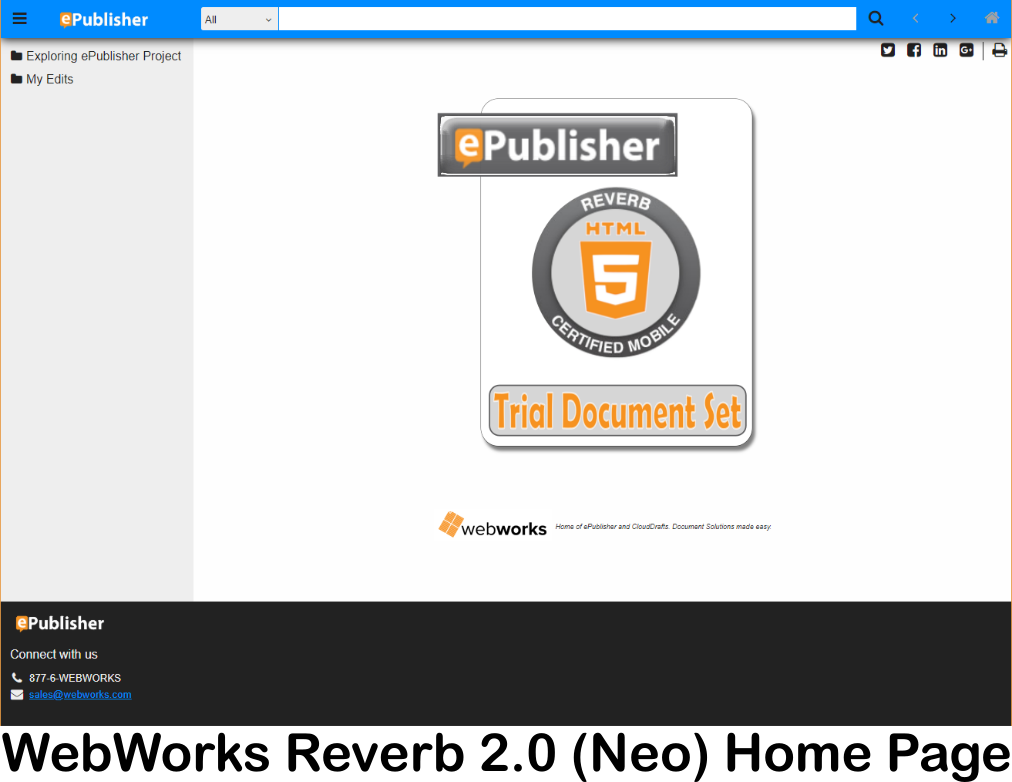Share on Facebook icon
This screenshot has height=782, width=1012.
(914, 50)
